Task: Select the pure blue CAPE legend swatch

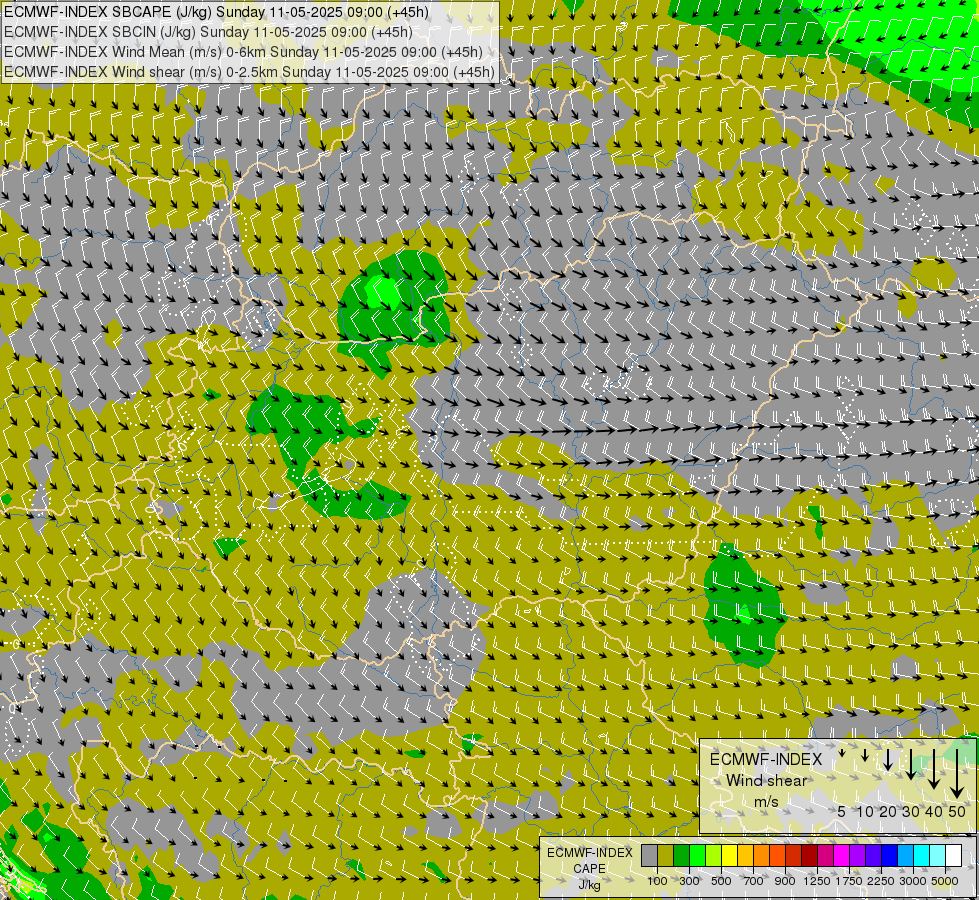Action: point(890,855)
